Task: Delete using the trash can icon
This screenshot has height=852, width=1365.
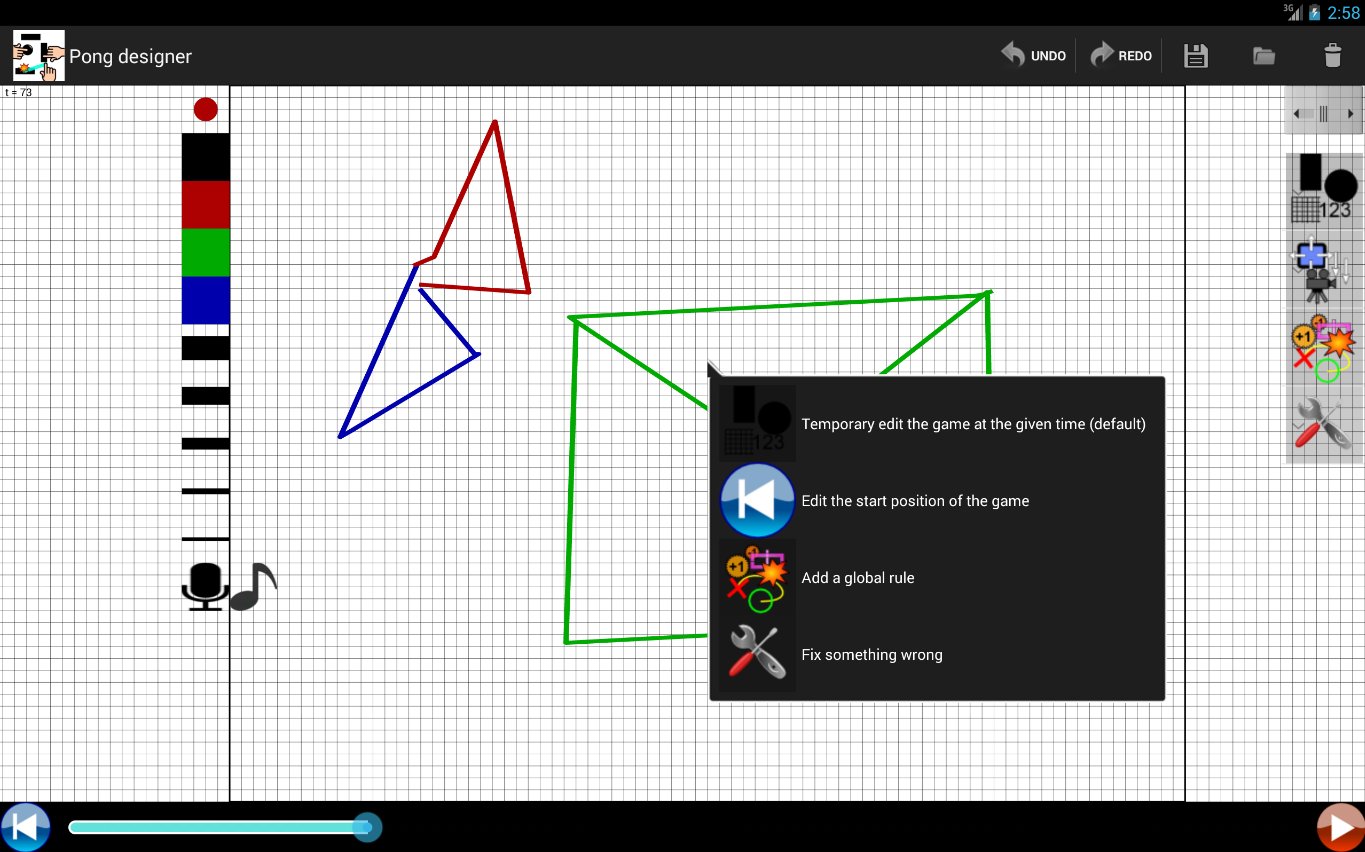Action: (x=1332, y=55)
